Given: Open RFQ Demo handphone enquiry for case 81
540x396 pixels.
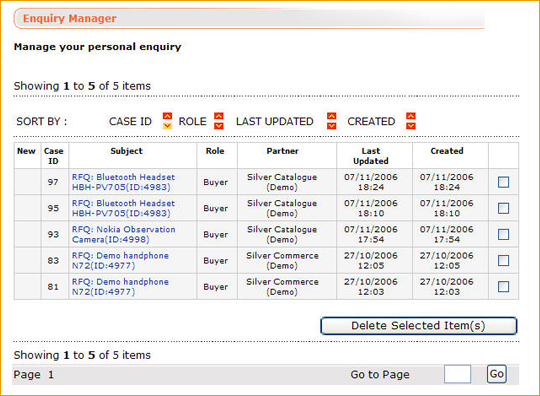Looking at the screenshot, I should pyautogui.click(x=120, y=286).
